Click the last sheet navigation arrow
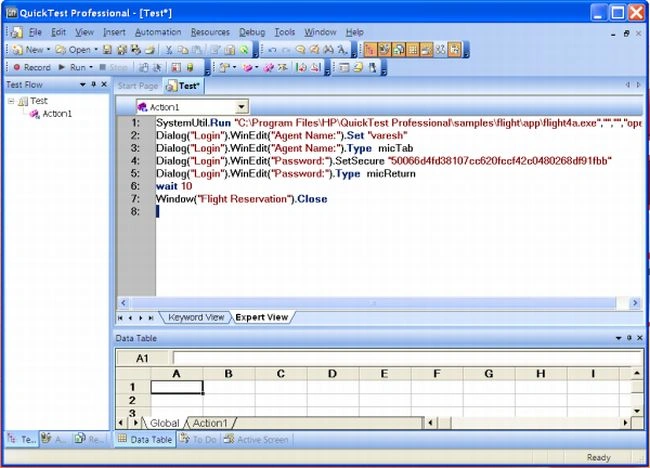The height and width of the screenshot is (468, 650). [x=151, y=318]
